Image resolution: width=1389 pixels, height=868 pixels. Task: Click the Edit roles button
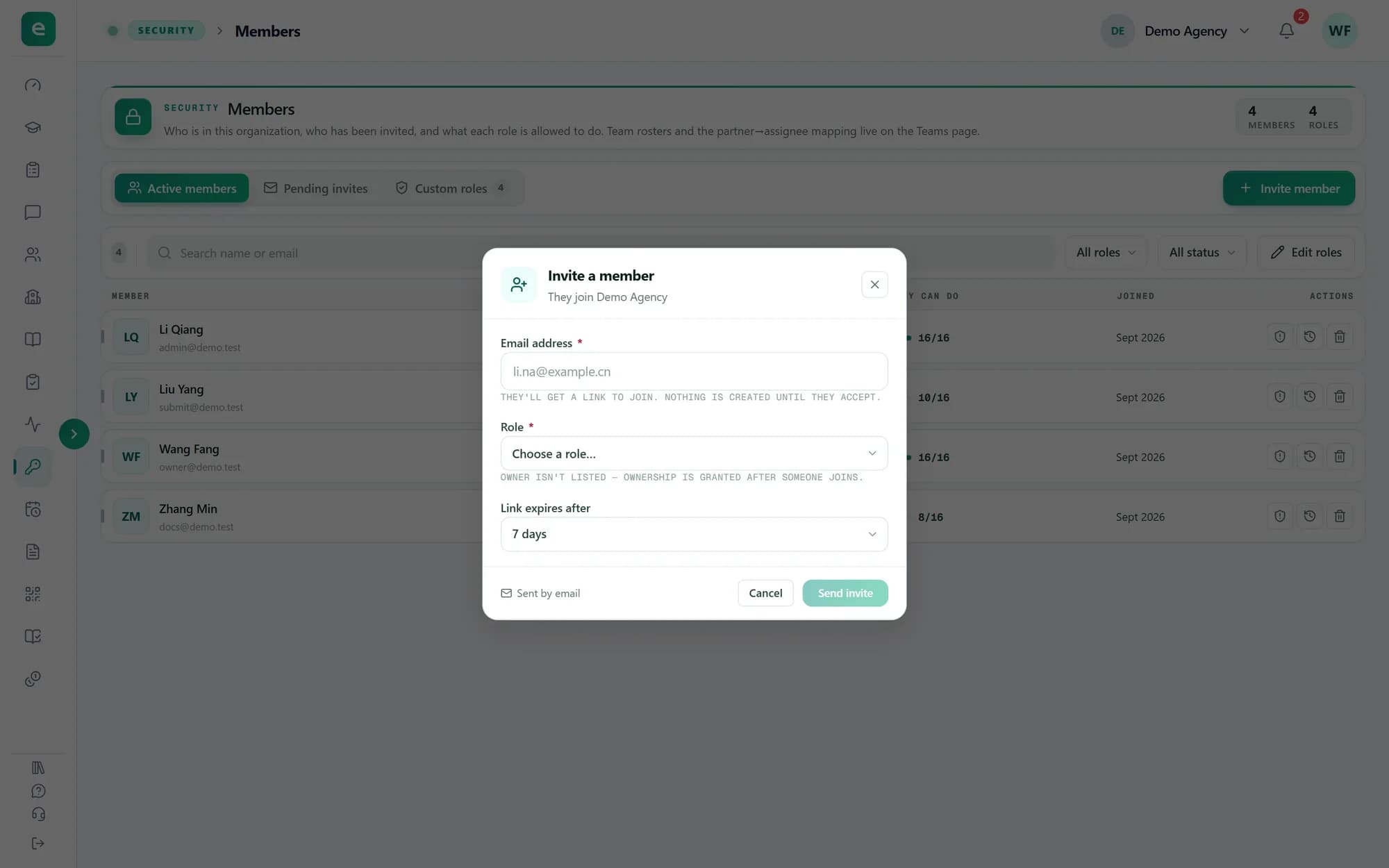click(1306, 253)
